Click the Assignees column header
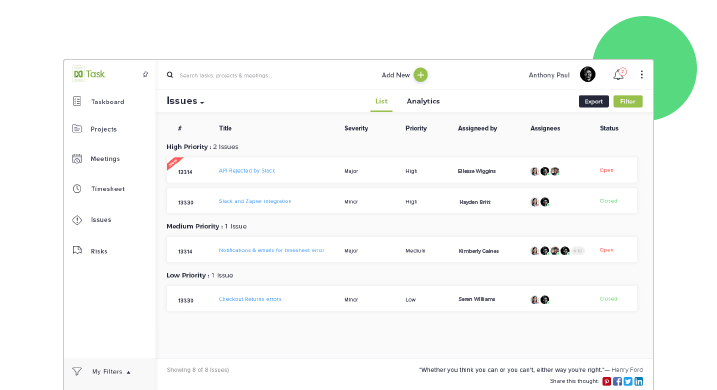 545,128
